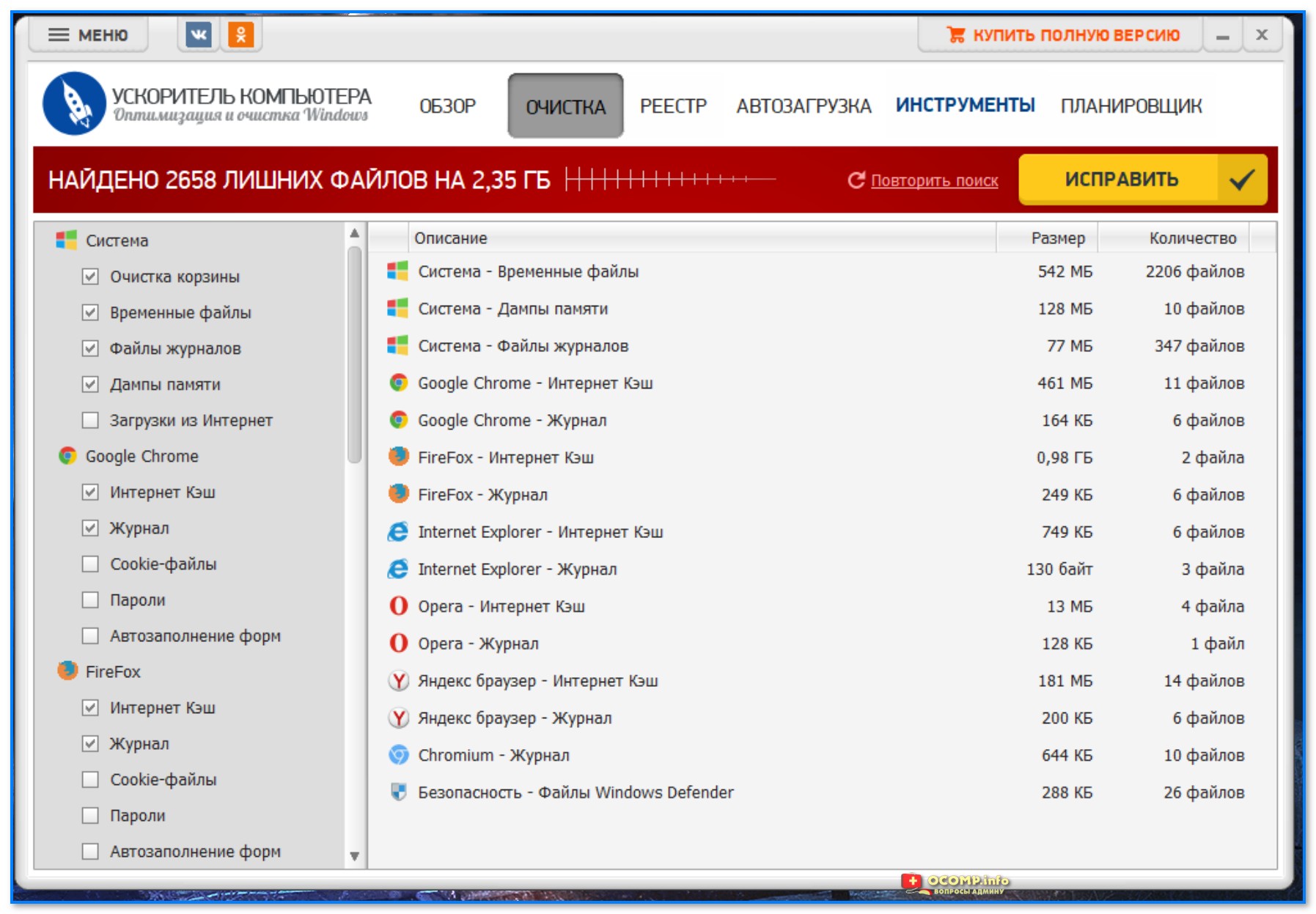The width and height of the screenshot is (1316, 914).
Task: Open the VK social network icon
Action: click(198, 34)
